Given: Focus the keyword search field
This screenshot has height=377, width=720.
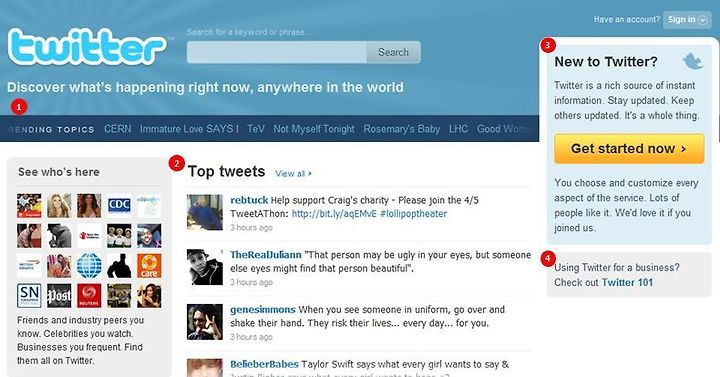Looking at the screenshot, I should point(277,52).
